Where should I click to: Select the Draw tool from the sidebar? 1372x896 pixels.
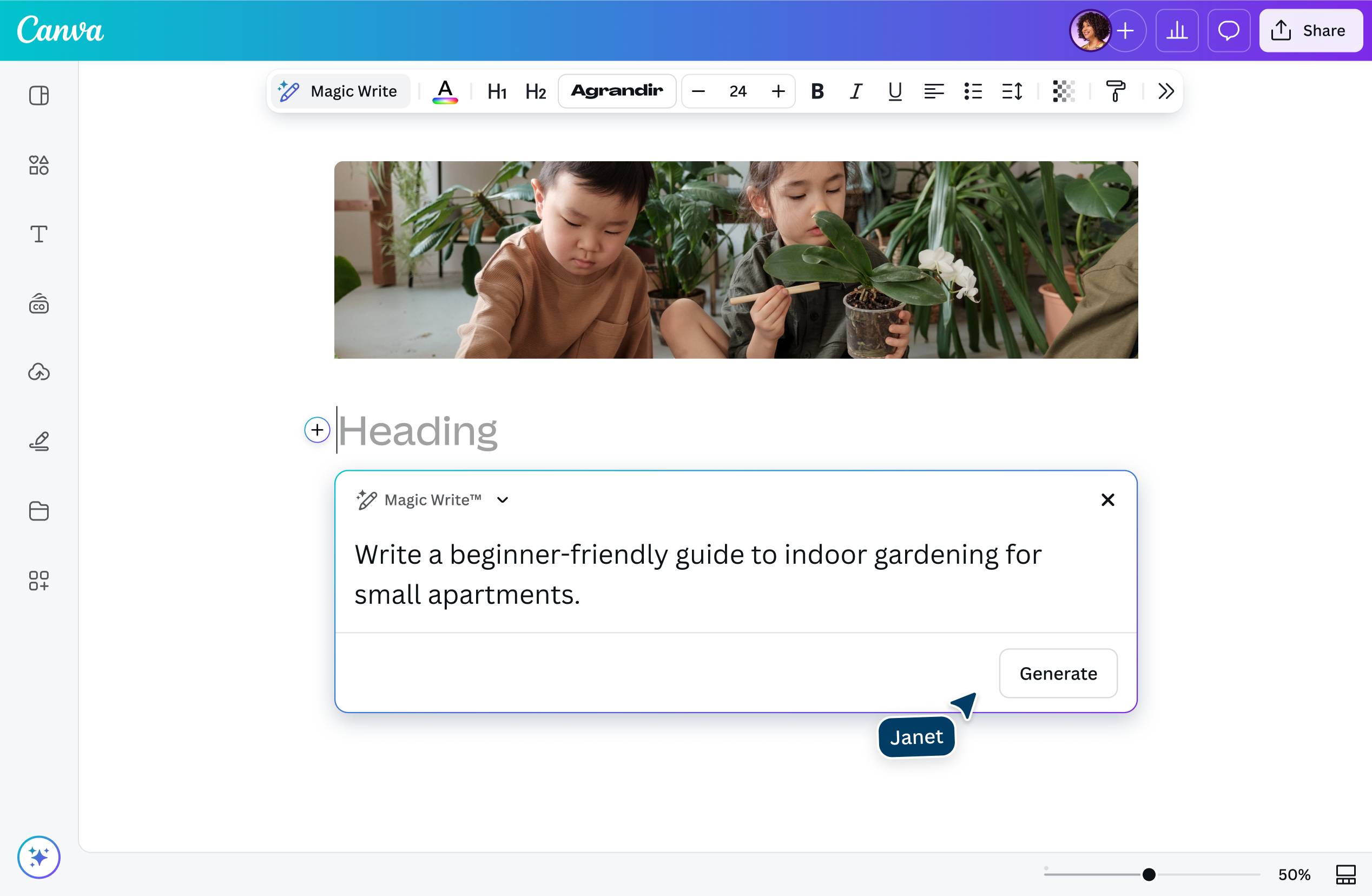(38, 441)
